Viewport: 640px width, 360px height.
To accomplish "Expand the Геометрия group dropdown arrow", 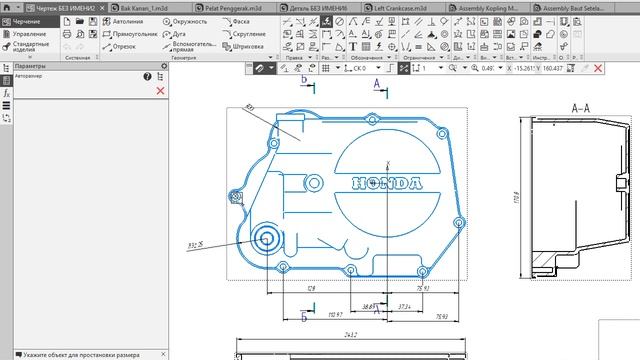I will pos(270,58).
